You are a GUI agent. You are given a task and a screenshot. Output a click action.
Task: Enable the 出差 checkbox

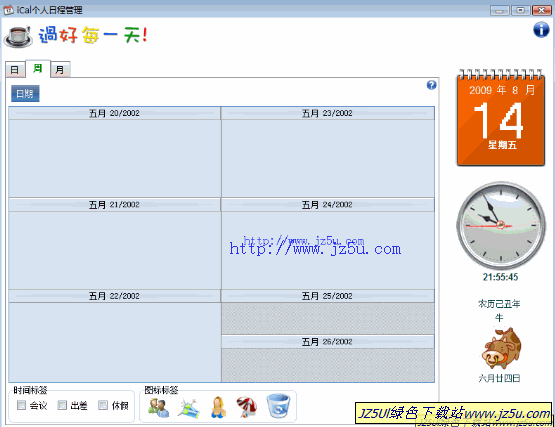[x=62, y=405]
